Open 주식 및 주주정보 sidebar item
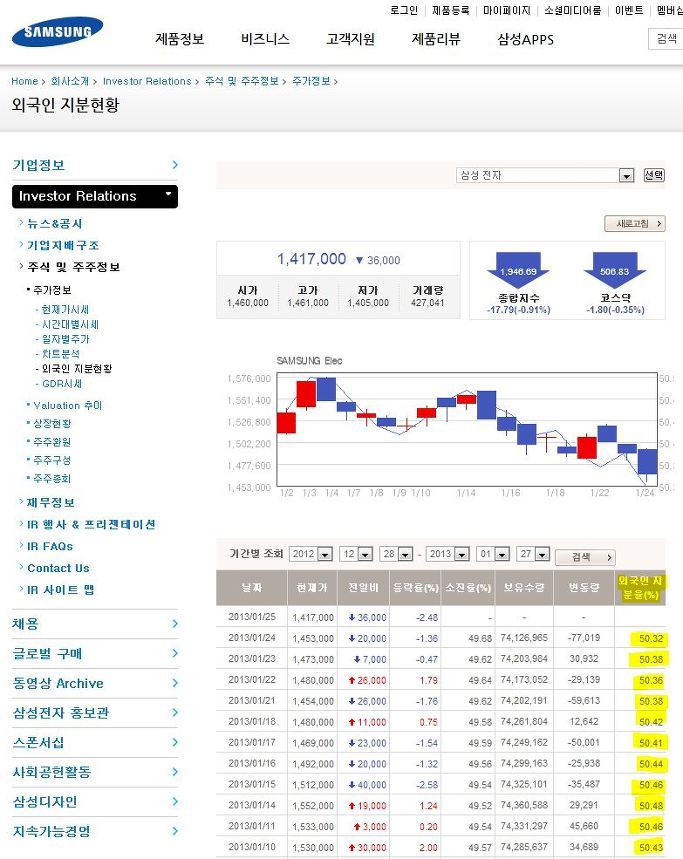Image resolution: width=683 pixels, height=859 pixels. (x=73, y=267)
